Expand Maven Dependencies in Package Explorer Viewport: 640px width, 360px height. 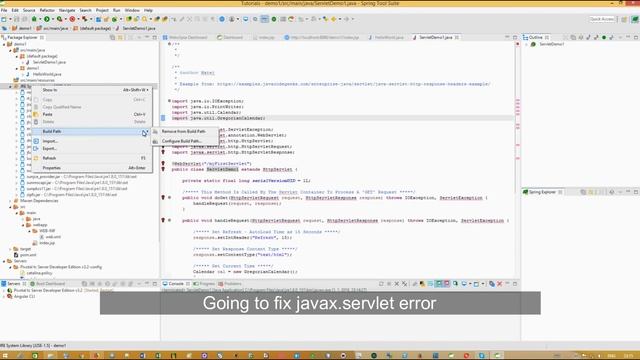coord(11,201)
